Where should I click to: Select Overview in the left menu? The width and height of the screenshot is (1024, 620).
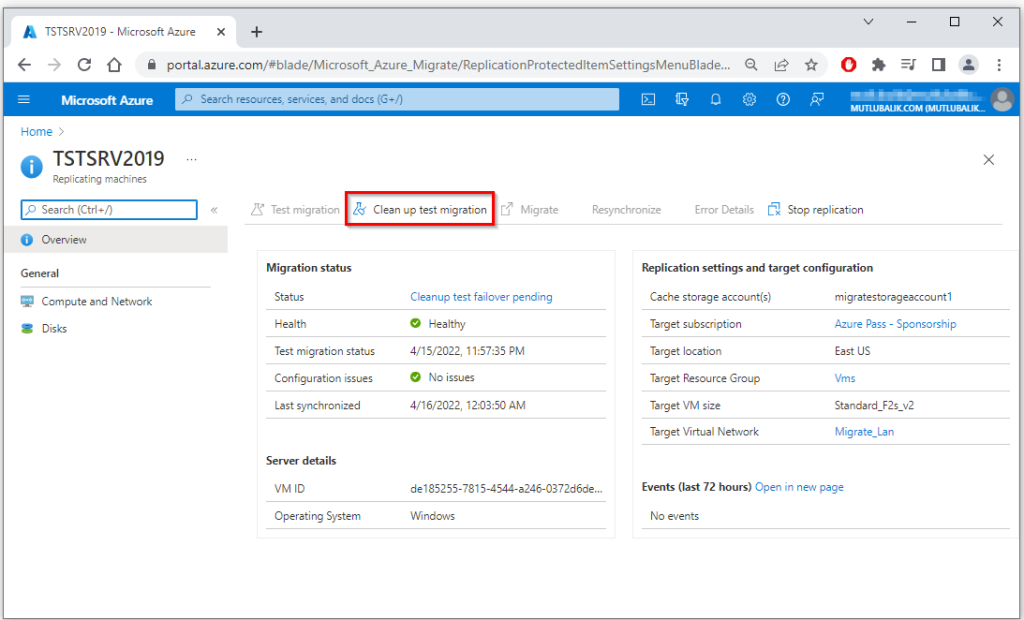tap(116, 240)
